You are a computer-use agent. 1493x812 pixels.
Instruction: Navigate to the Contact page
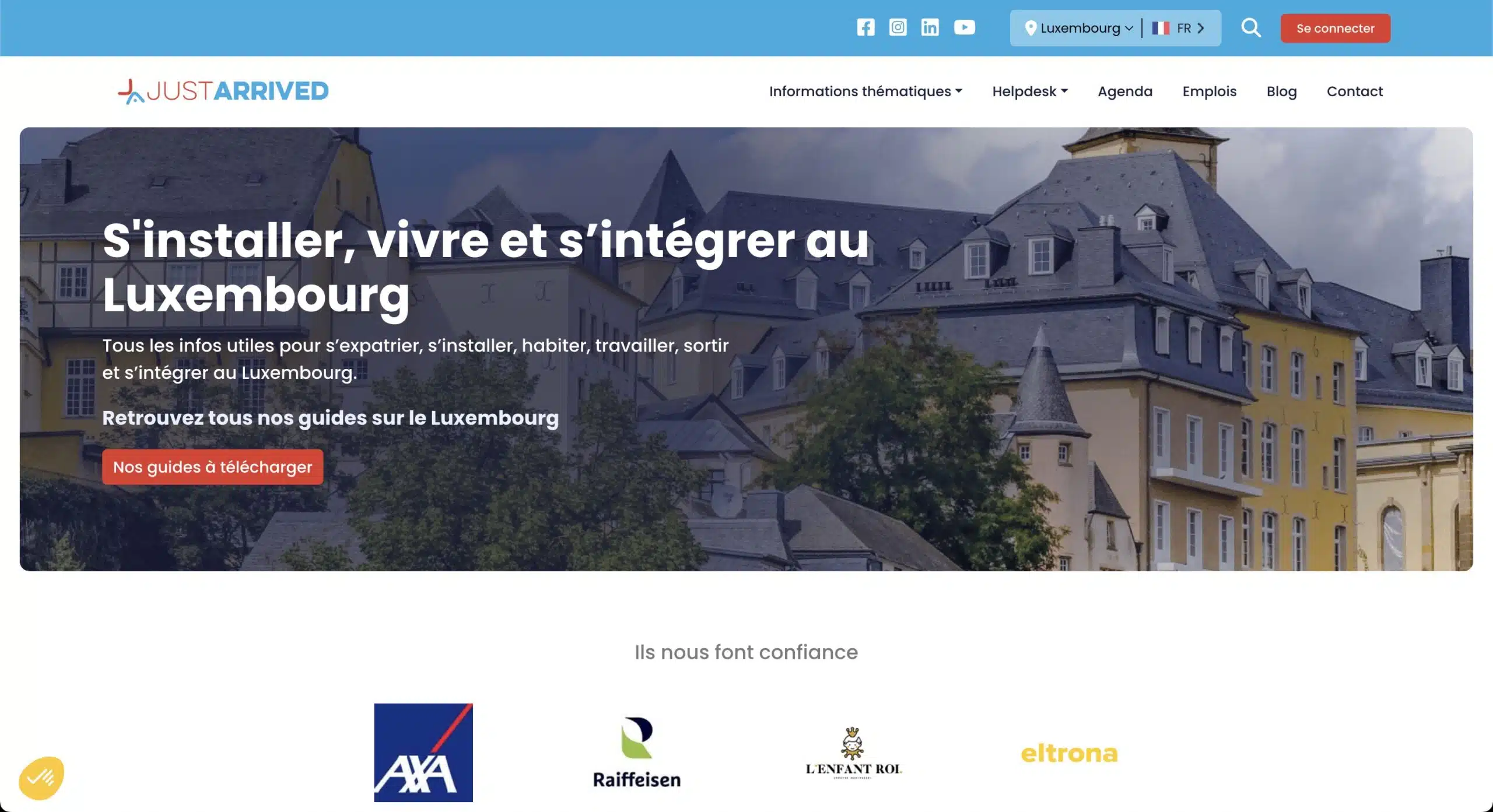(x=1354, y=92)
